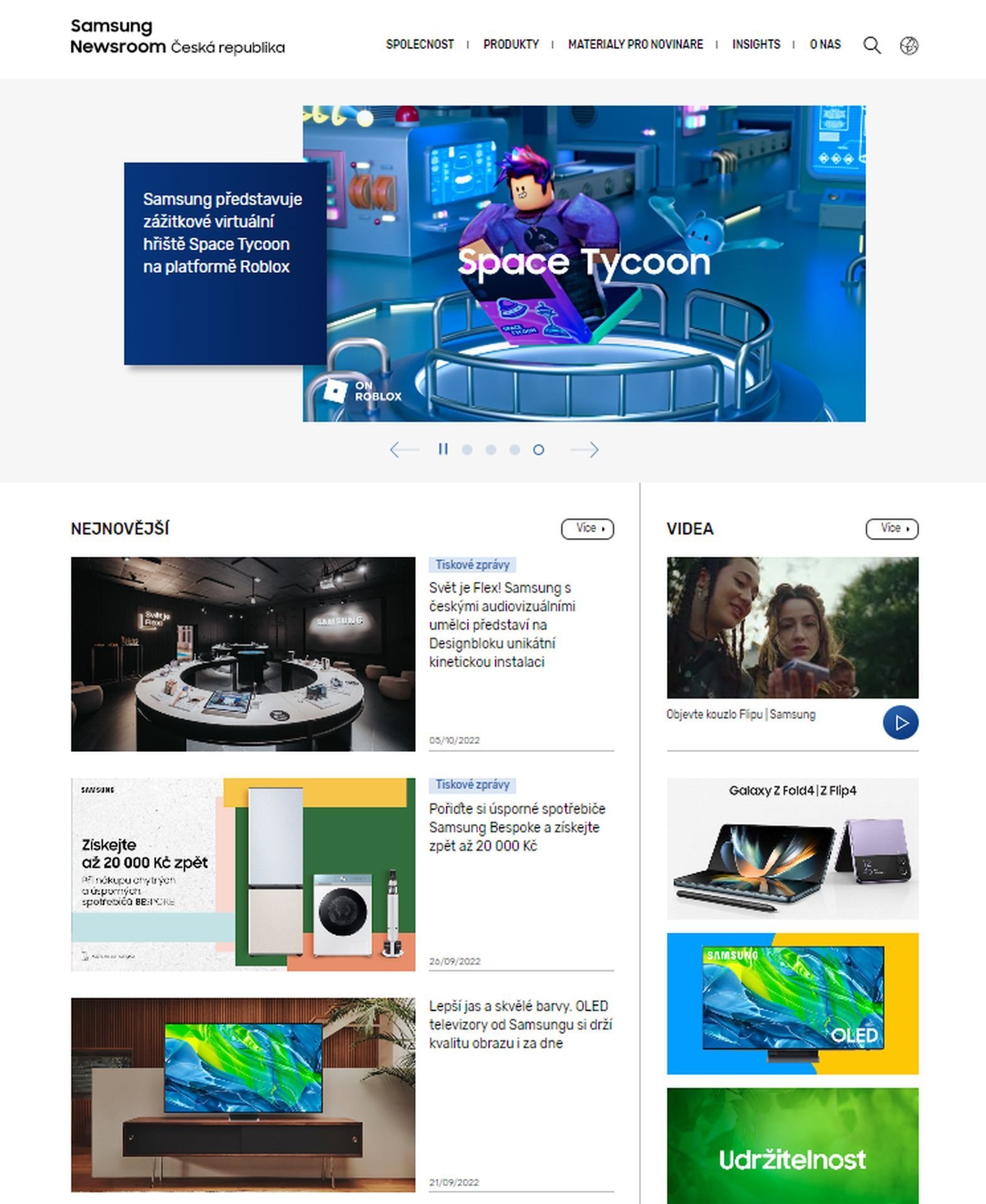Go to previous carousel slide arrow

coord(404,450)
